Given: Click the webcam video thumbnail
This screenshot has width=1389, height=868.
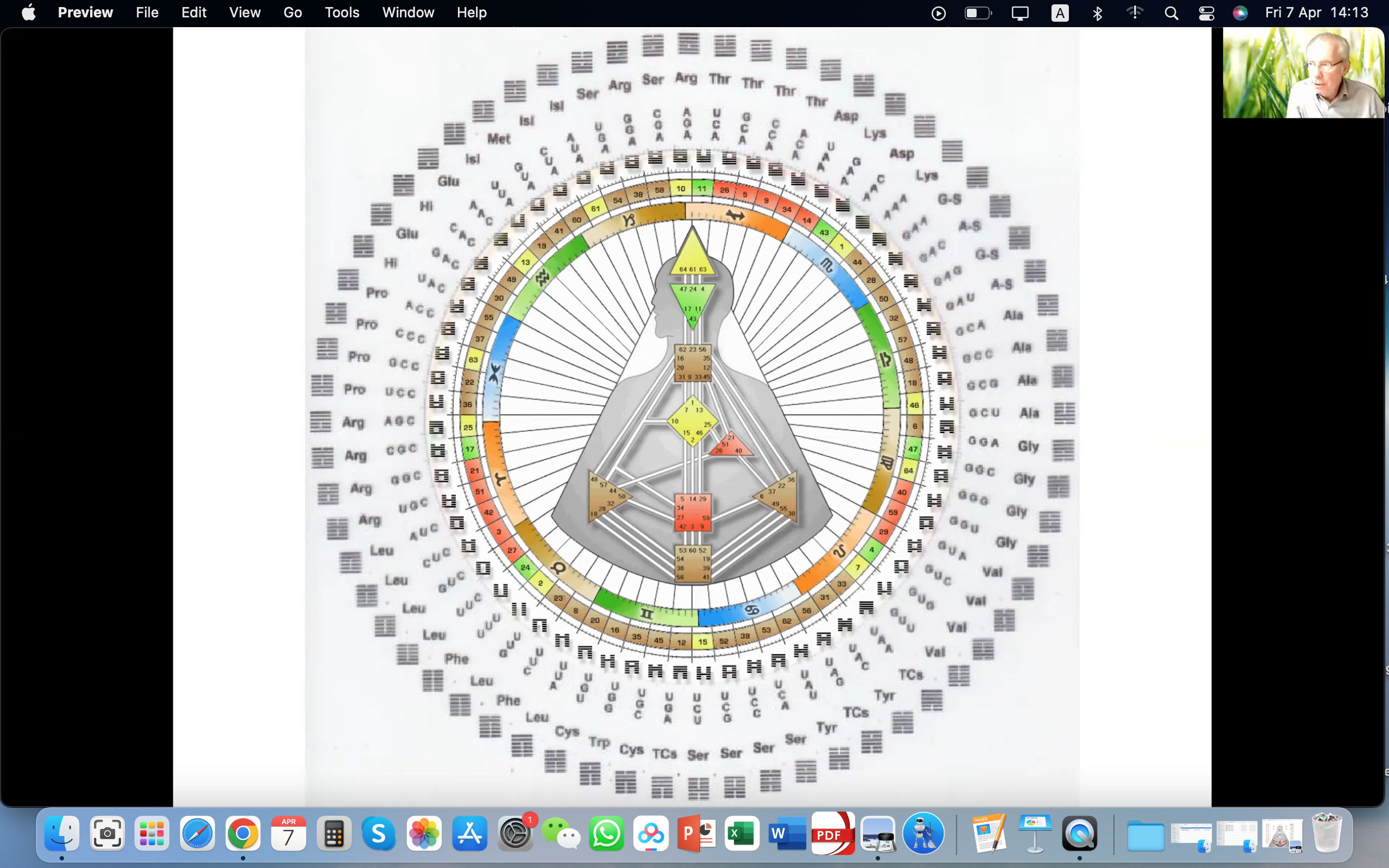Looking at the screenshot, I should coord(1303,73).
